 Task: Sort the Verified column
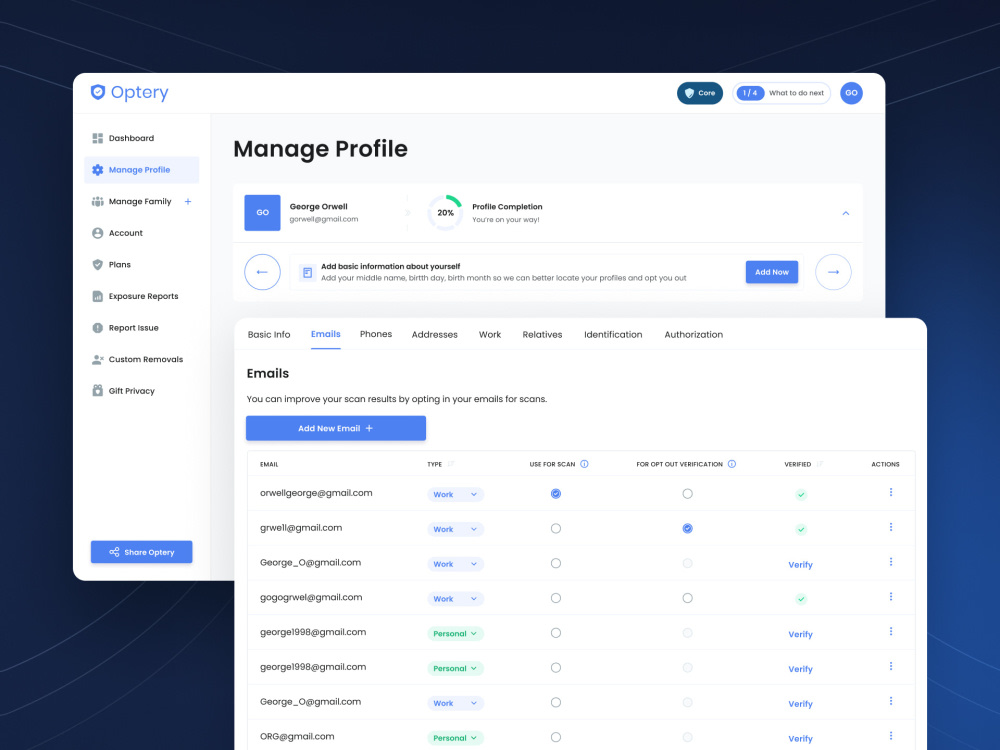point(820,464)
